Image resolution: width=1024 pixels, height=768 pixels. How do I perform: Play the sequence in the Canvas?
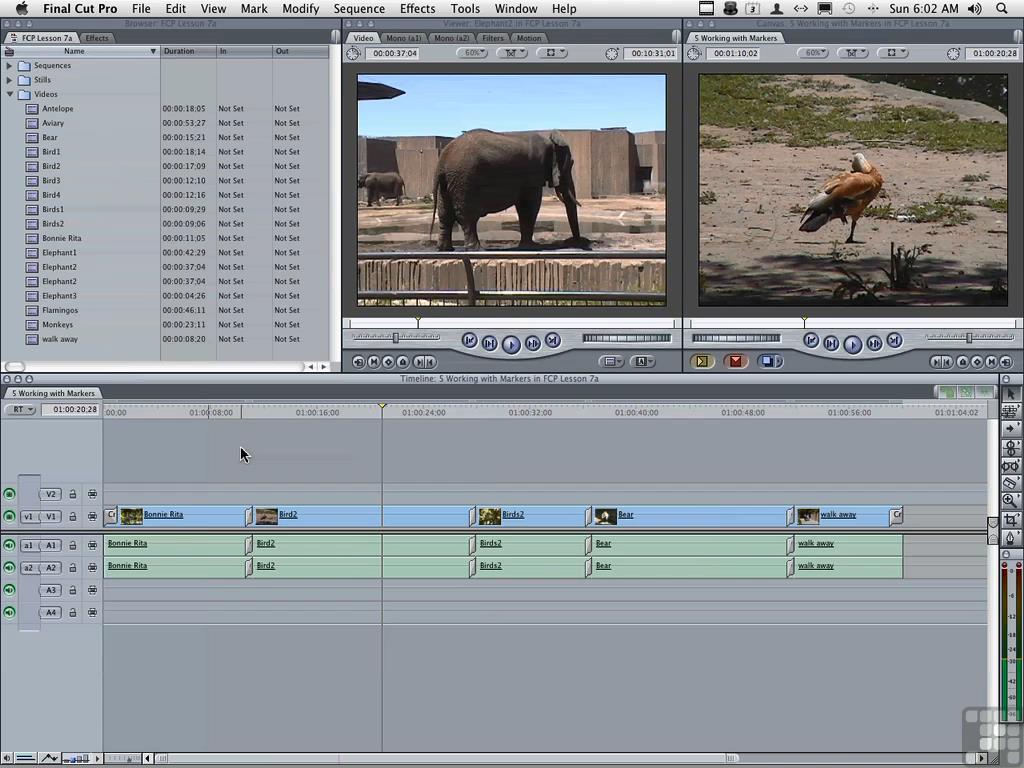pyautogui.click(x=852, y=344)
